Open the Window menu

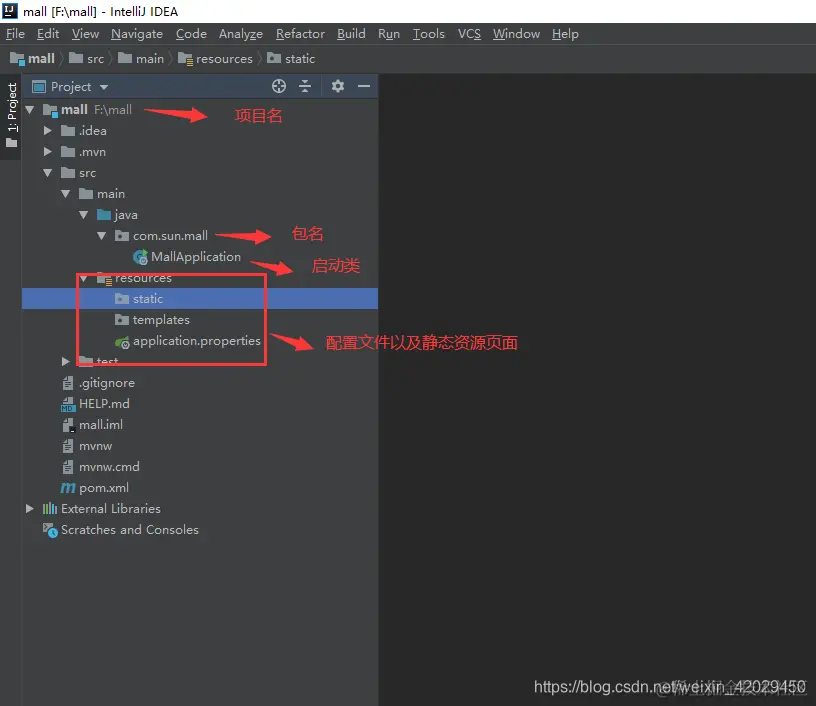point(516,34)
